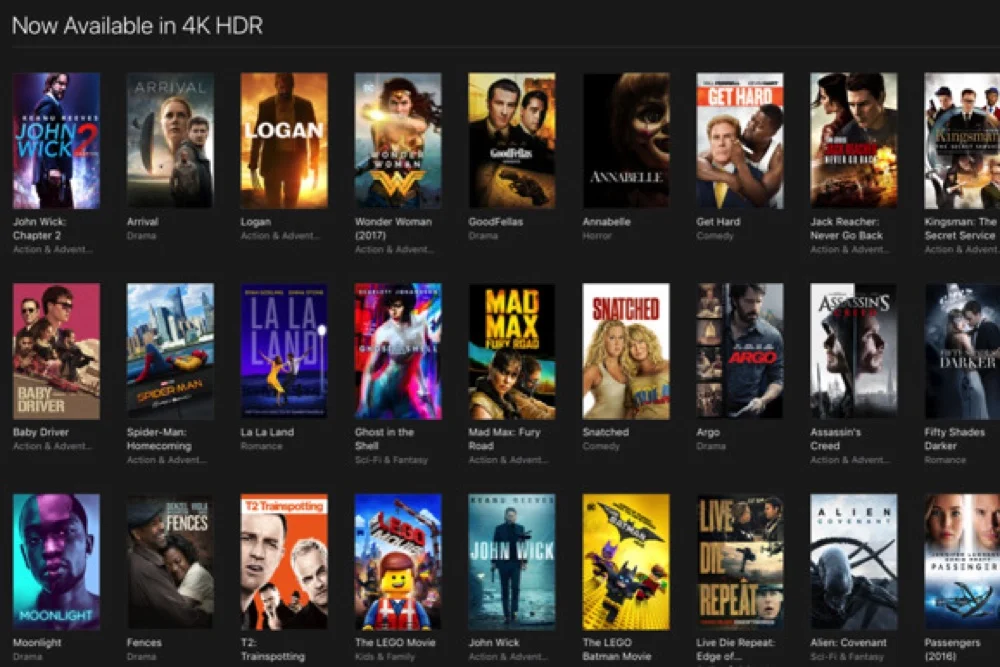
Task: Click the "Argo" title text
Action: (708, 432)
